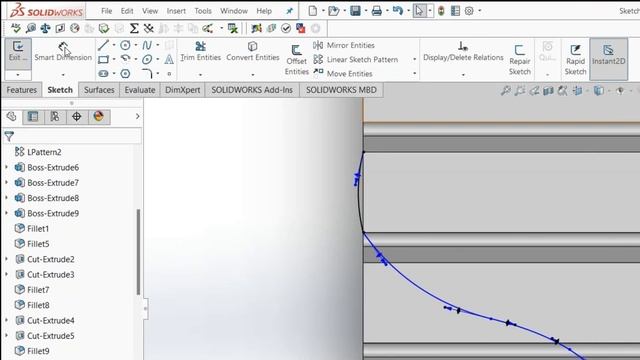Image resolution: width=640 pixels, height=360 pixels.
Task: Select the Straight Slot tool
Action: pos(103,73)
